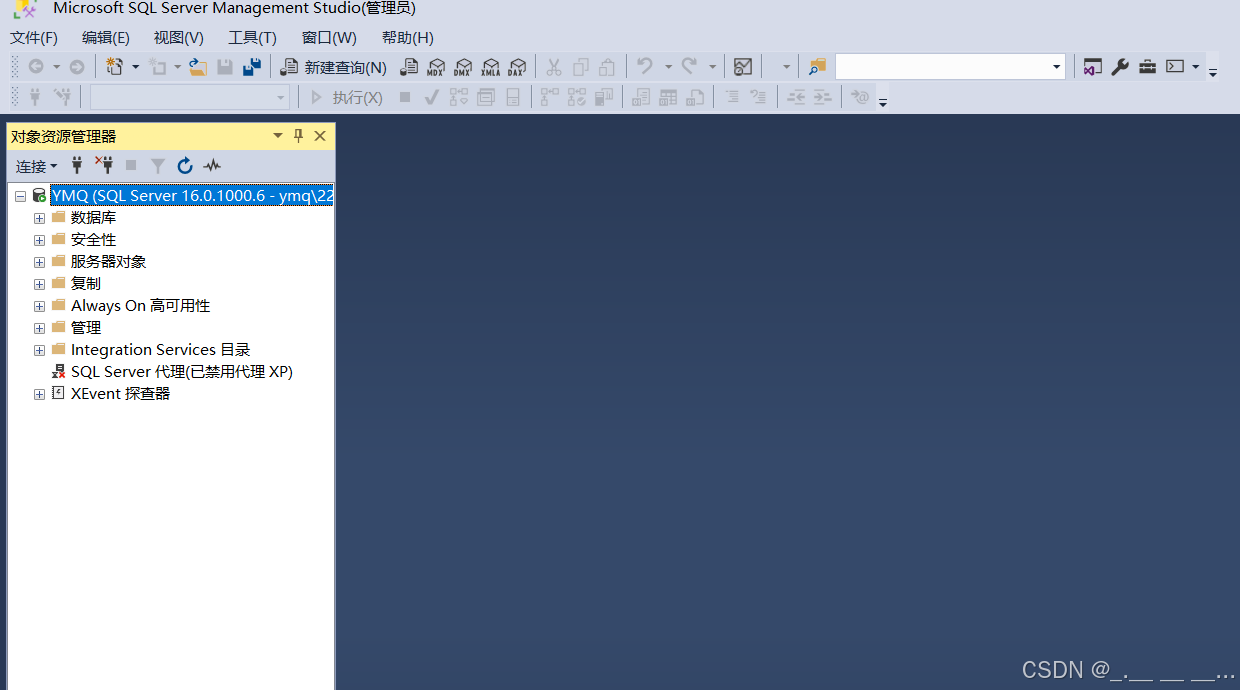Click the Navigate Backward arrow icon
The width and height of the screenshot is (1240, 690).
36,67
